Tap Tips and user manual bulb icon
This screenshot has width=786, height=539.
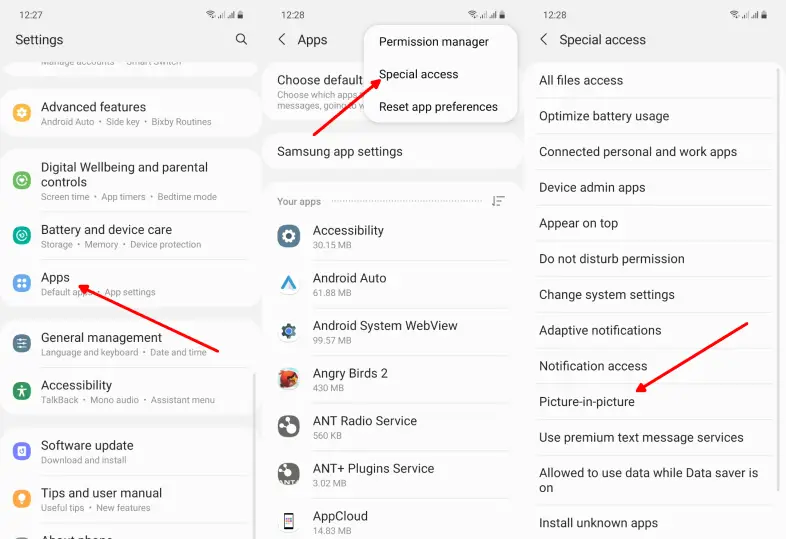coord(22,499)
